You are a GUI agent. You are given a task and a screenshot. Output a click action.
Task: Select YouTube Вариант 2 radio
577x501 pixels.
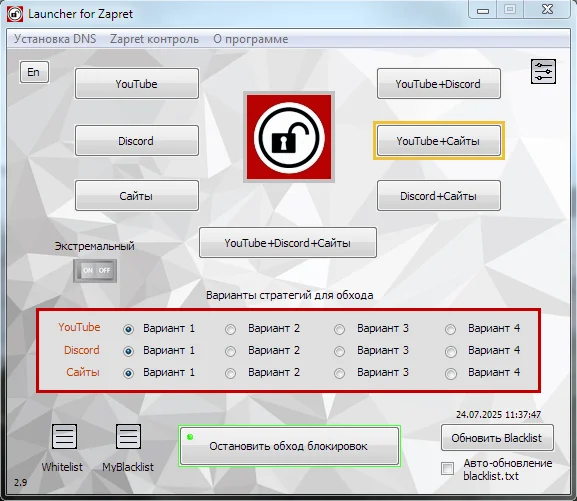pos(230,329)
